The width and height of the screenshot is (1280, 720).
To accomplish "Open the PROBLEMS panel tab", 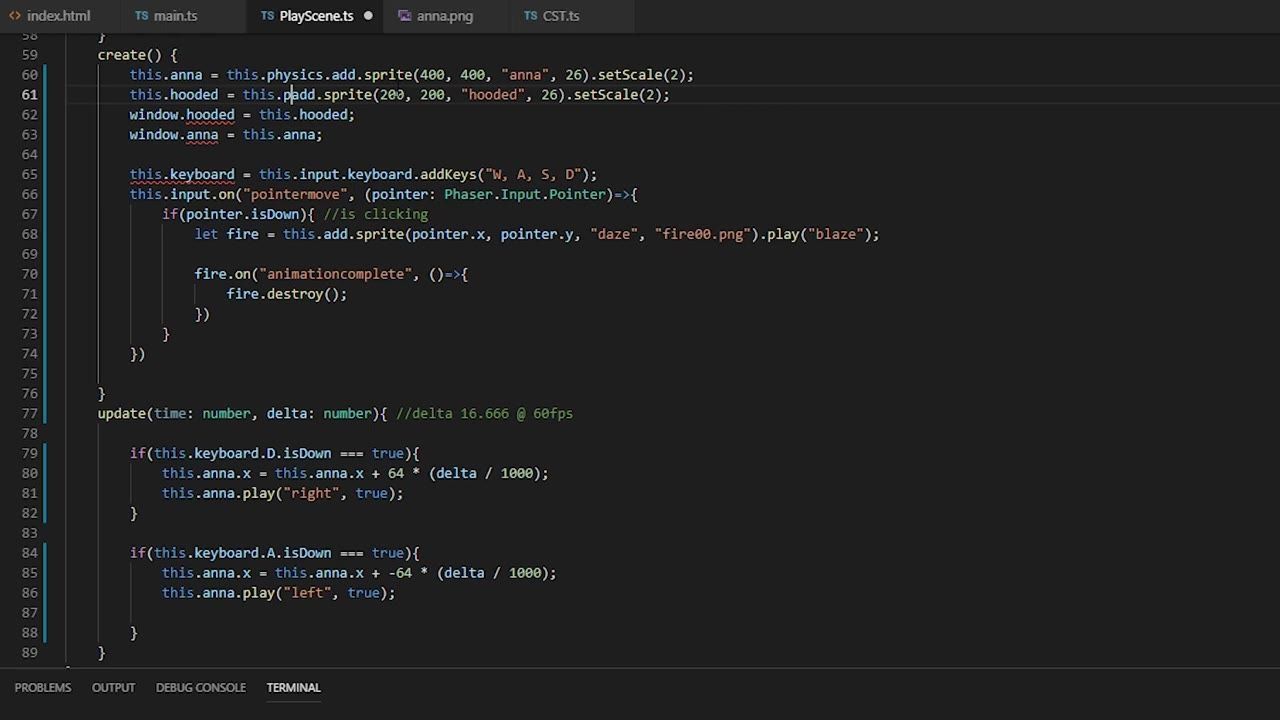I will (43, 687).
